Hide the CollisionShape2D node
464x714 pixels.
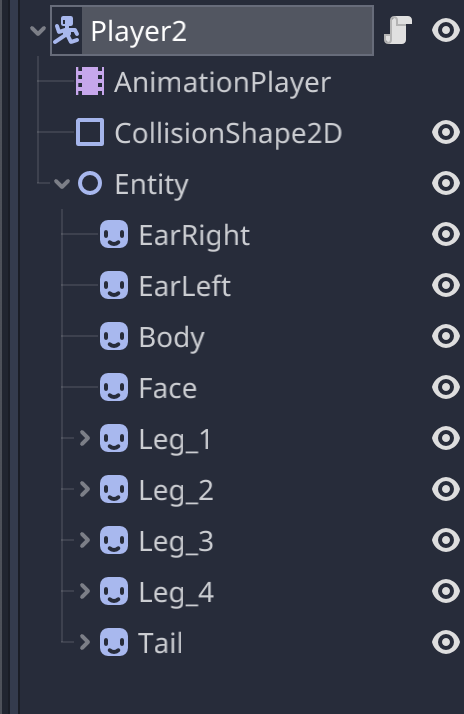coord(446,133)
